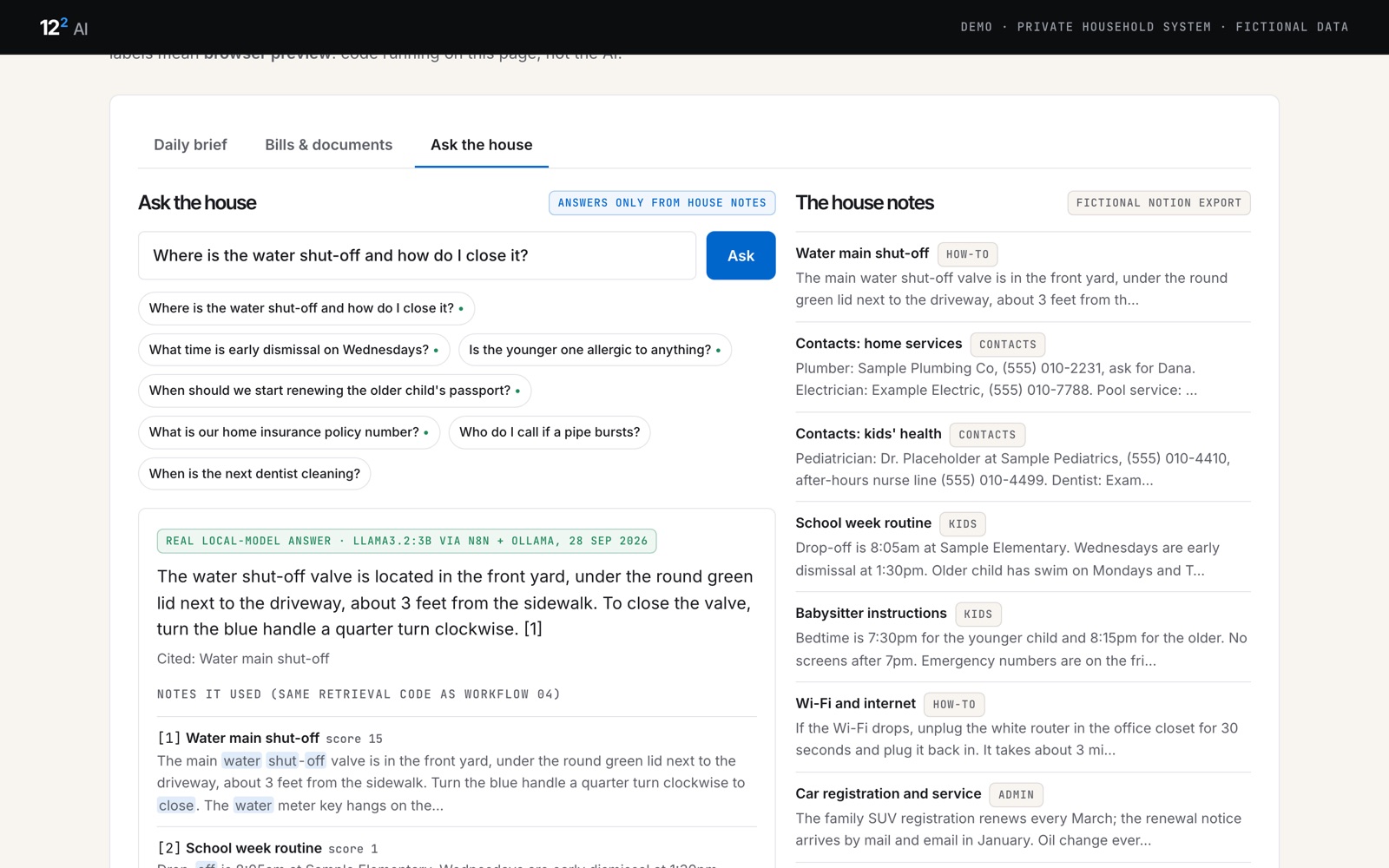The image size is (1389, 868).
Task: Select the younger one allergic question chip
Action: click(595, 350)
